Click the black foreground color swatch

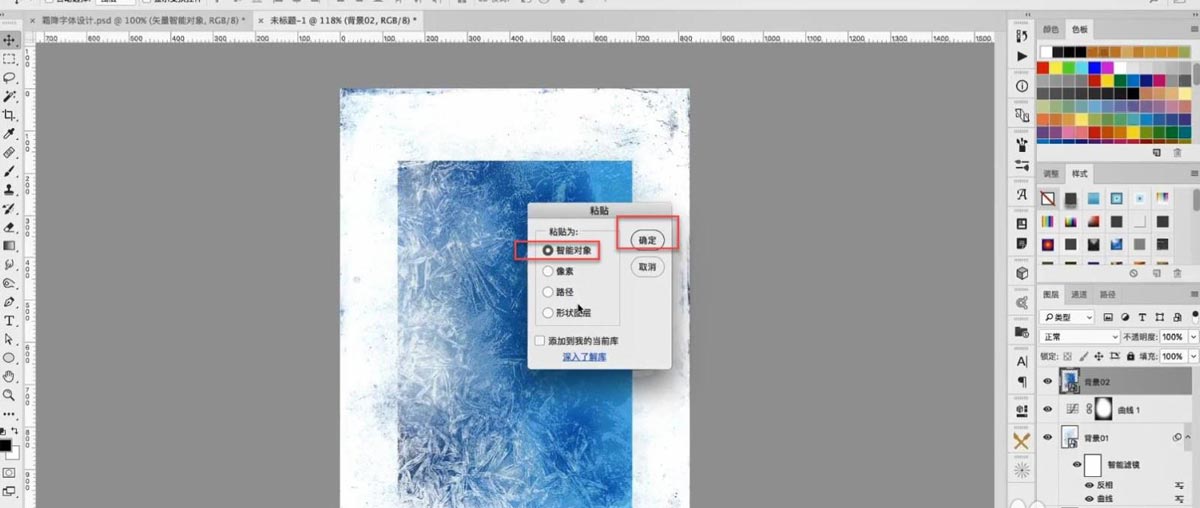point(5,446)
